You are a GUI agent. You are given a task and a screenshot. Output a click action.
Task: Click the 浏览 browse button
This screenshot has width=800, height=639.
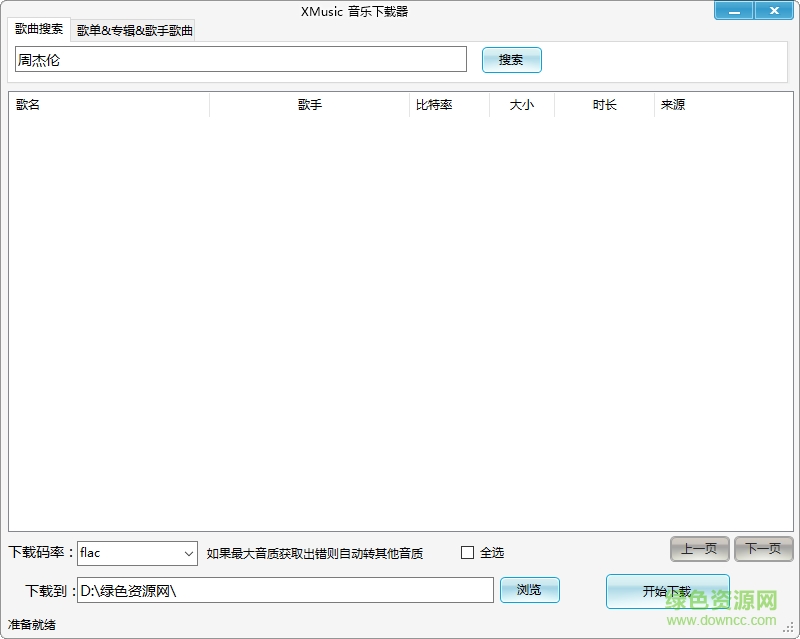(529, 590)
